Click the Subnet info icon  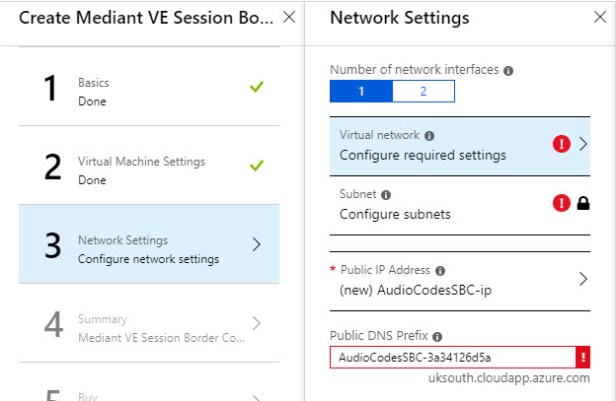[x=386, y=194]
